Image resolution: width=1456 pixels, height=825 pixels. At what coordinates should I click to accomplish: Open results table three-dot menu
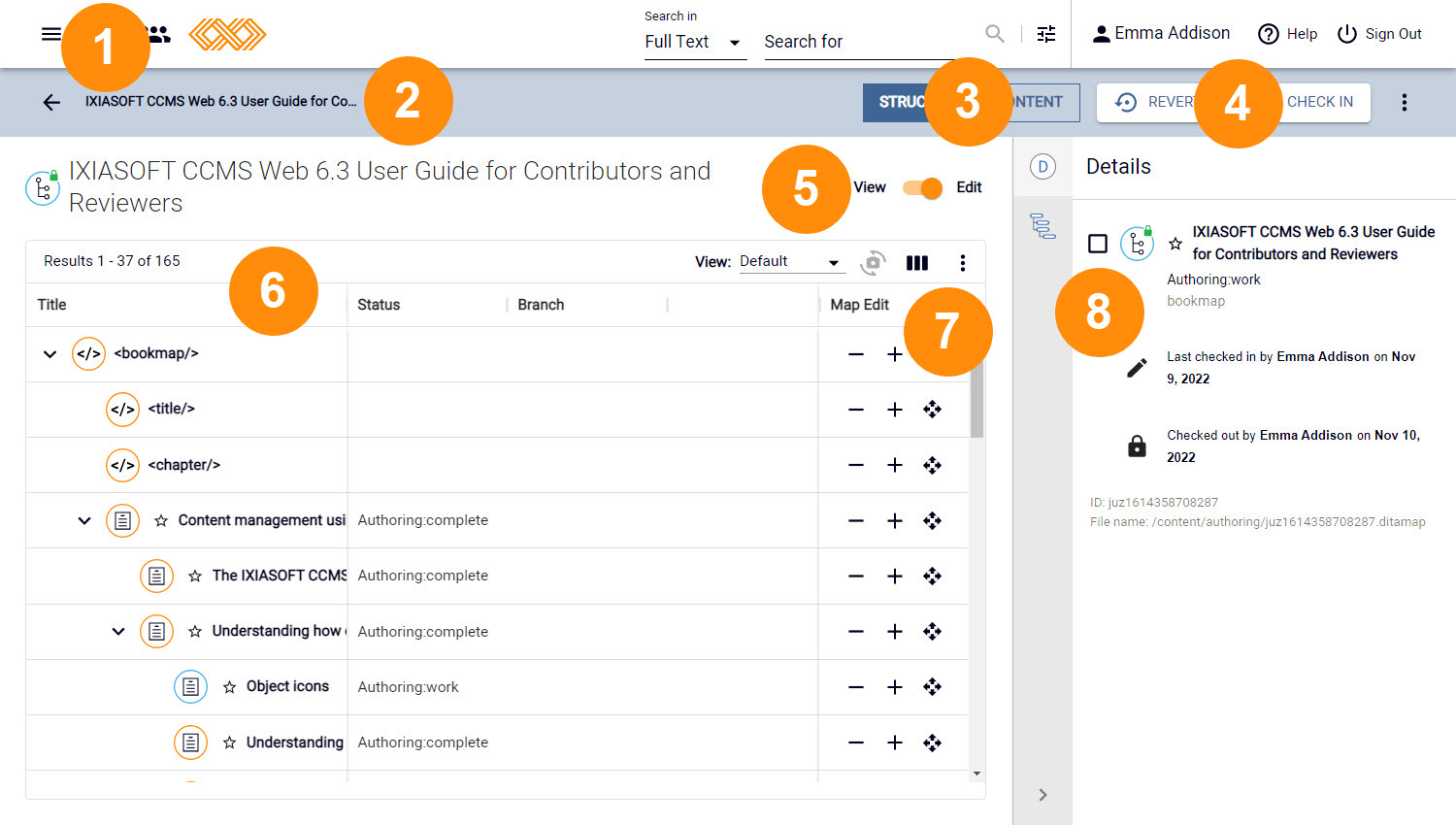[x=962, y=263]
